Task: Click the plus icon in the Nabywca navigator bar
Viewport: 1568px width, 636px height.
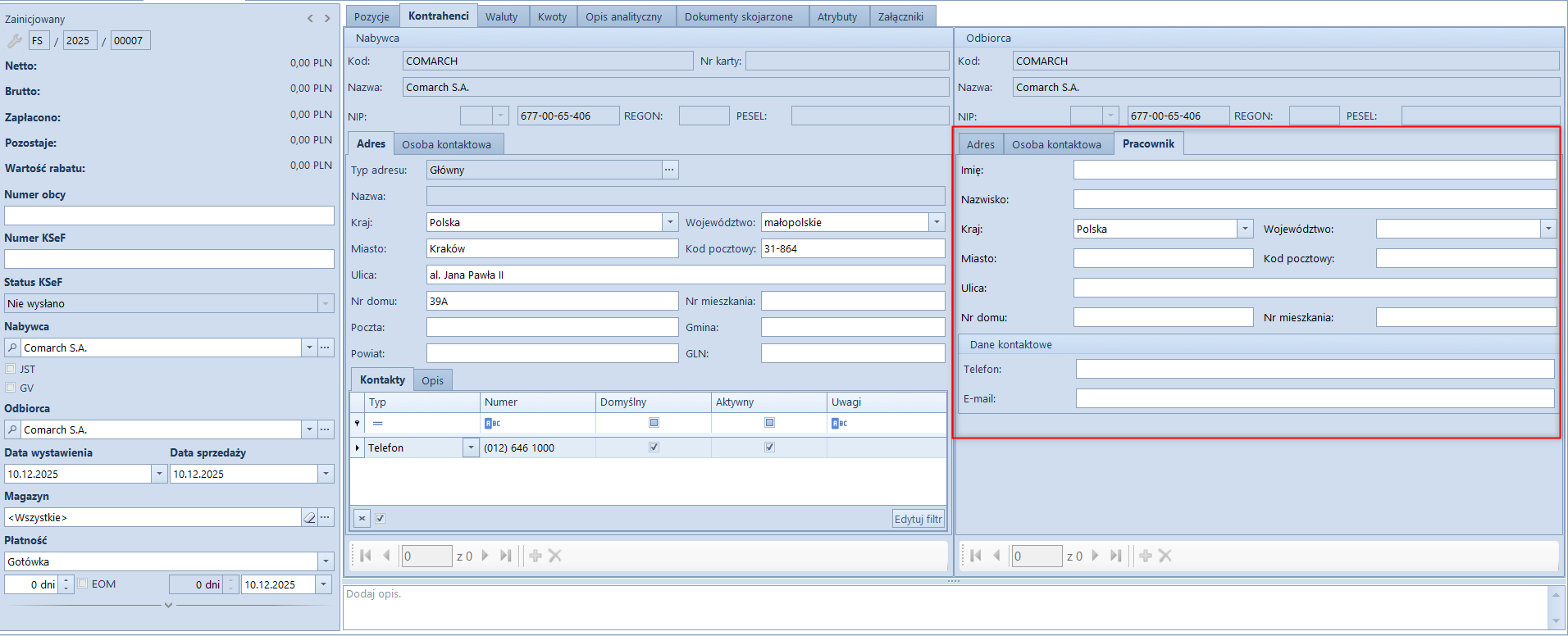Action: (536, 556)
